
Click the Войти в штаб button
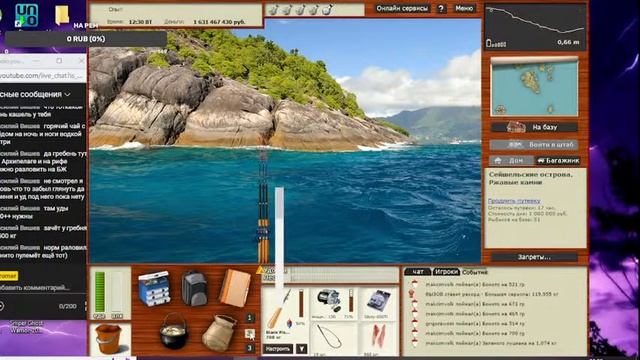click(534, 144)
